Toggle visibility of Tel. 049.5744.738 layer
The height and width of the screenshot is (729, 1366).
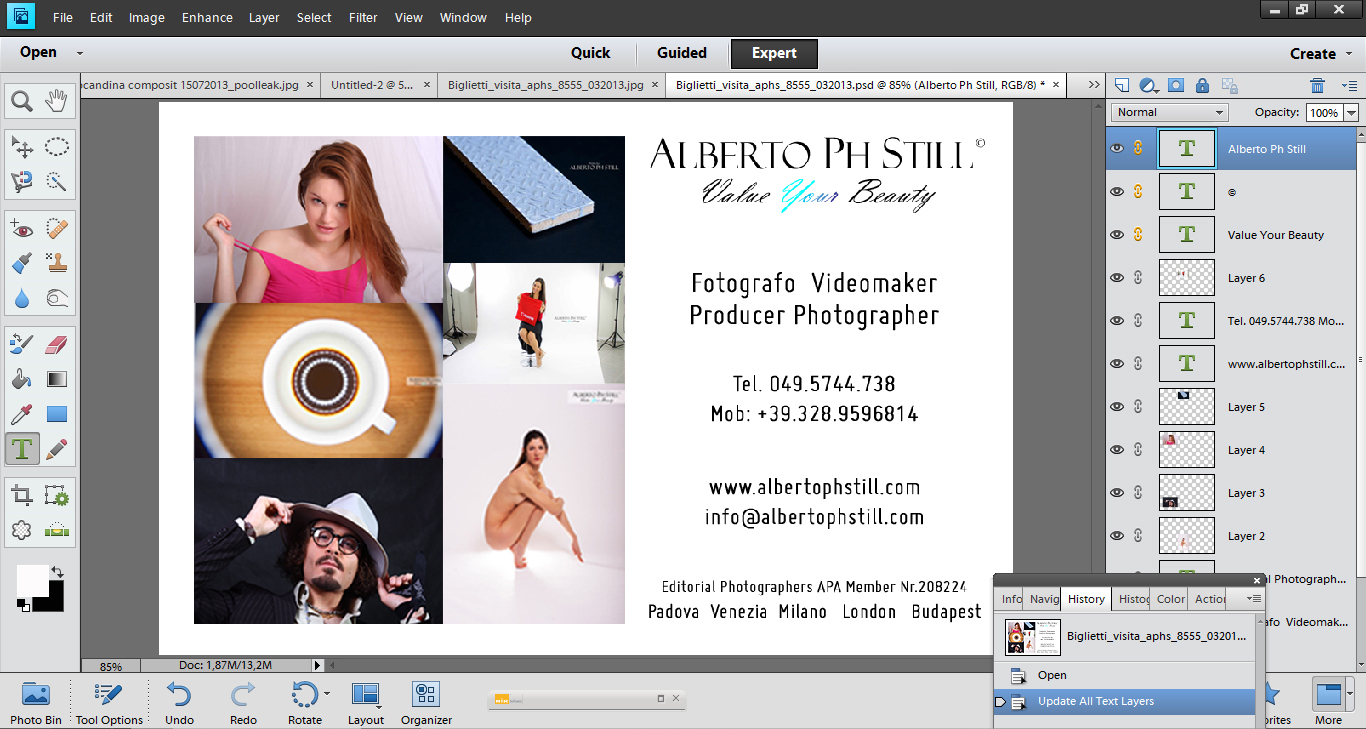pos(1117,321)
